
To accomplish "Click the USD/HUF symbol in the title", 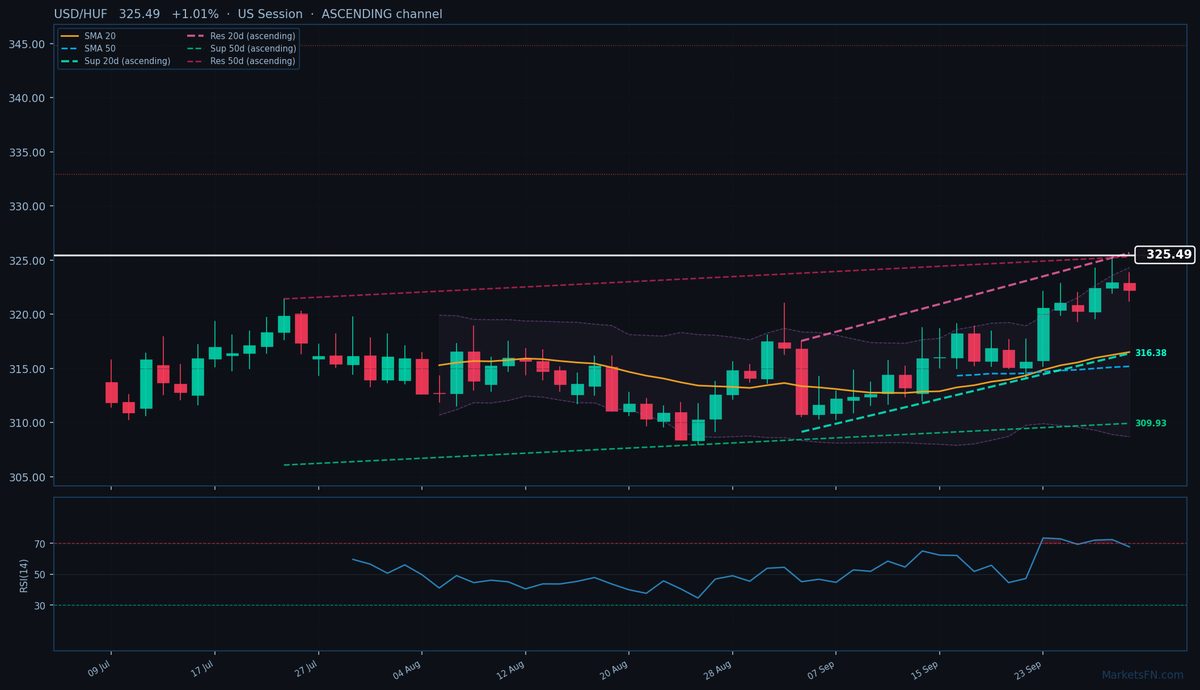I will (82, 14).
